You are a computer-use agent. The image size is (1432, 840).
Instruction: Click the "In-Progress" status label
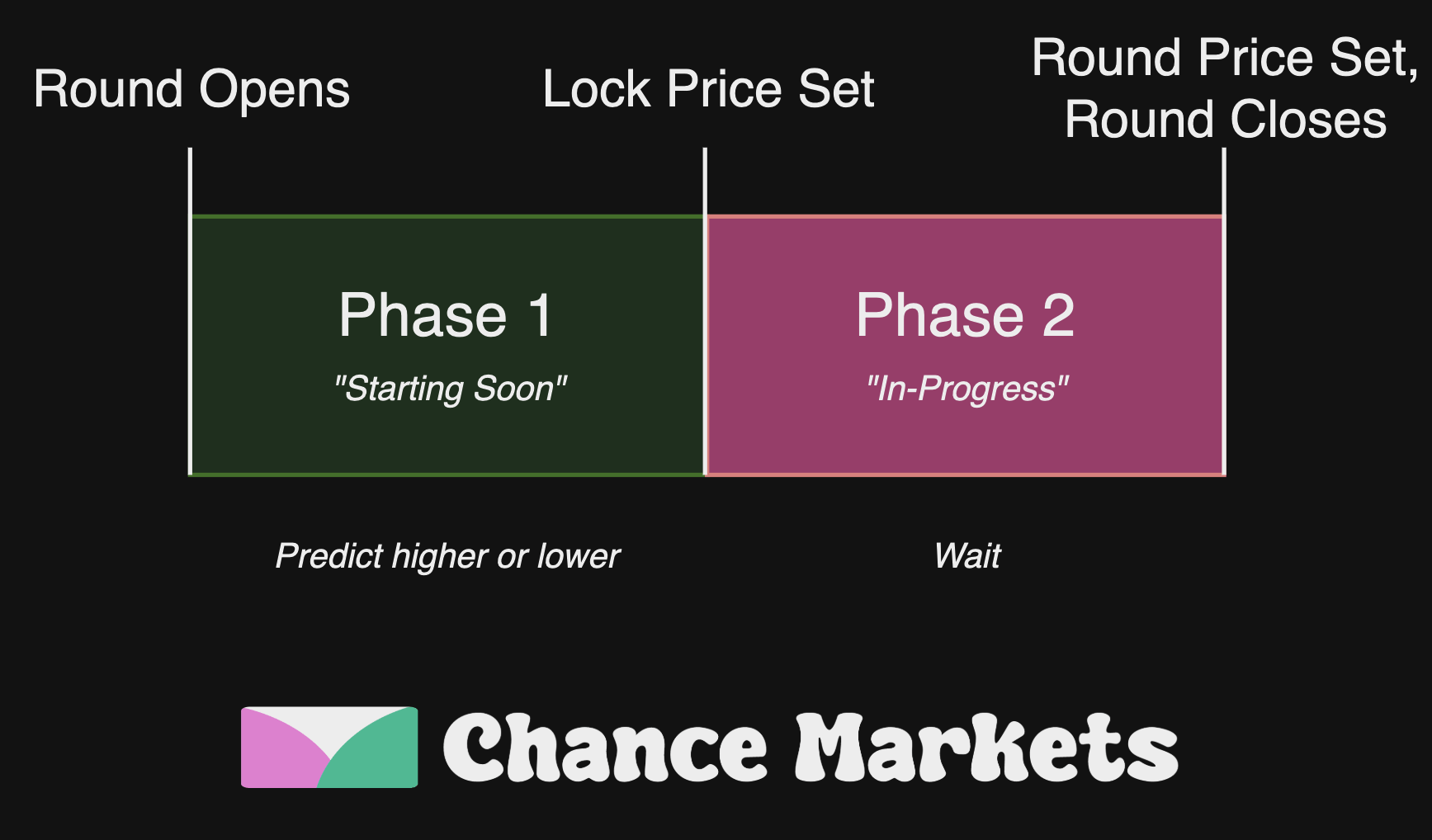coord(966,389)
